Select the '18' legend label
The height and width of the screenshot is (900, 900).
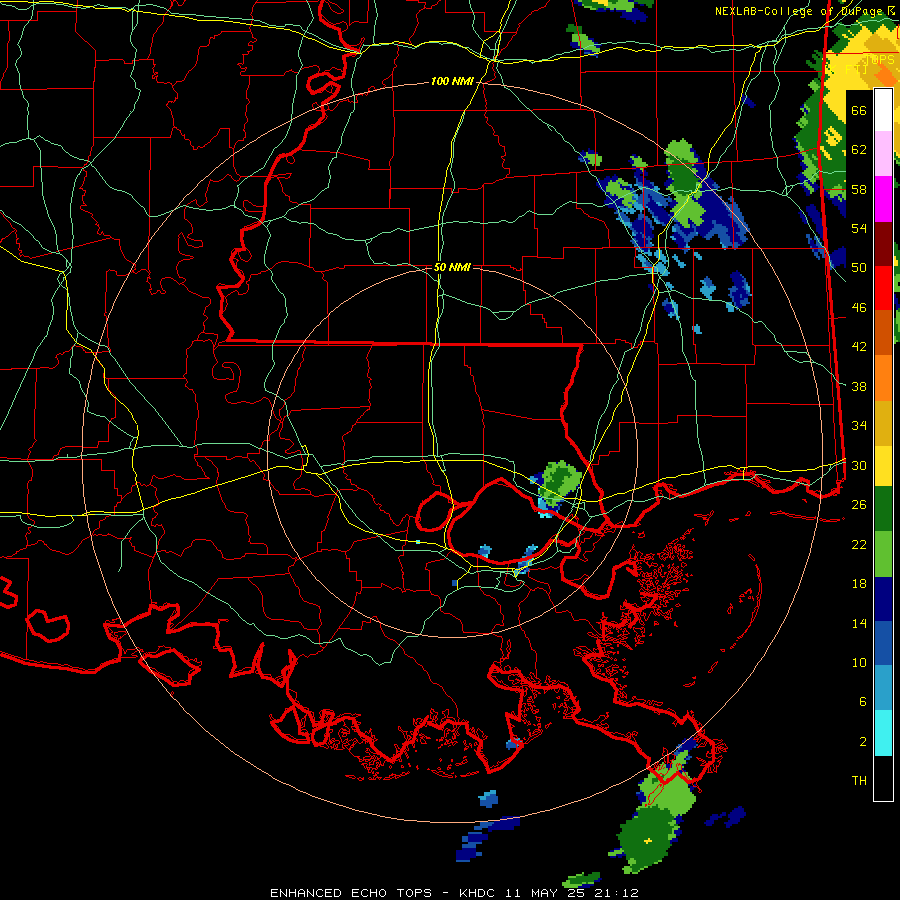click(859, 584)
